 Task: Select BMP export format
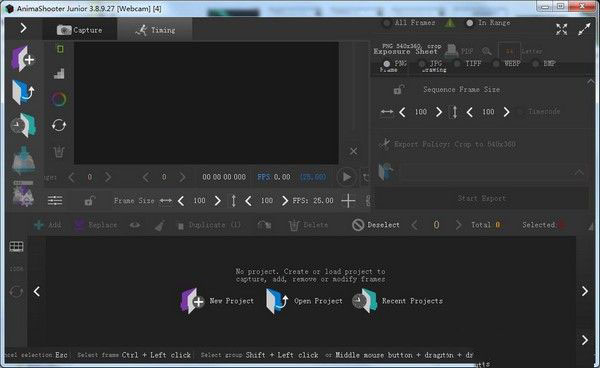coord(536,64)
